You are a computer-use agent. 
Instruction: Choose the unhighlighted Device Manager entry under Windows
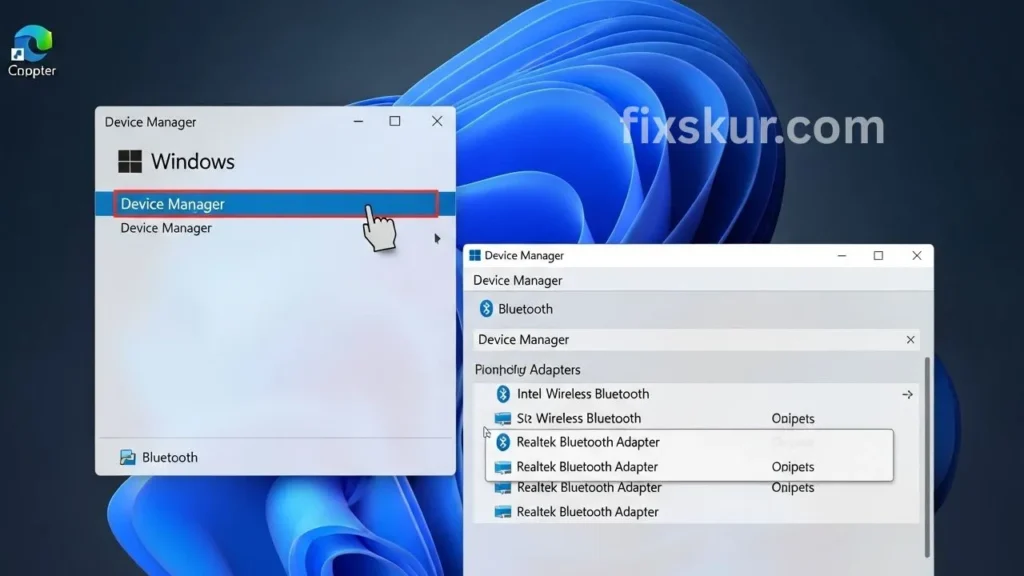coord(166,228)
